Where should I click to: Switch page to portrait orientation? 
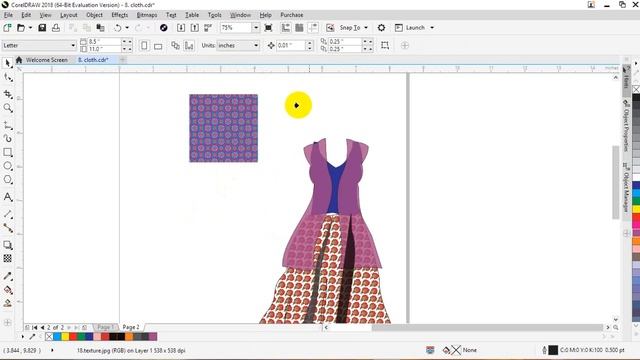(x=144, y=46)
